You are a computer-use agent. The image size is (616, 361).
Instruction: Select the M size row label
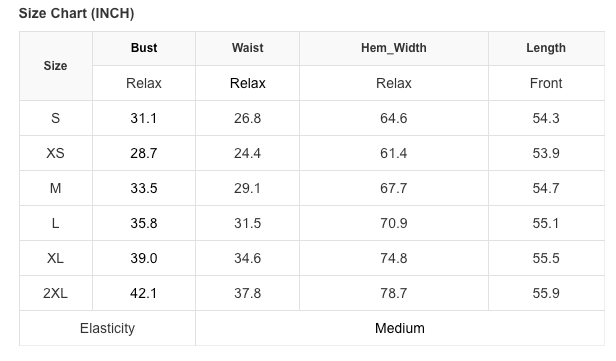[55, 188]
